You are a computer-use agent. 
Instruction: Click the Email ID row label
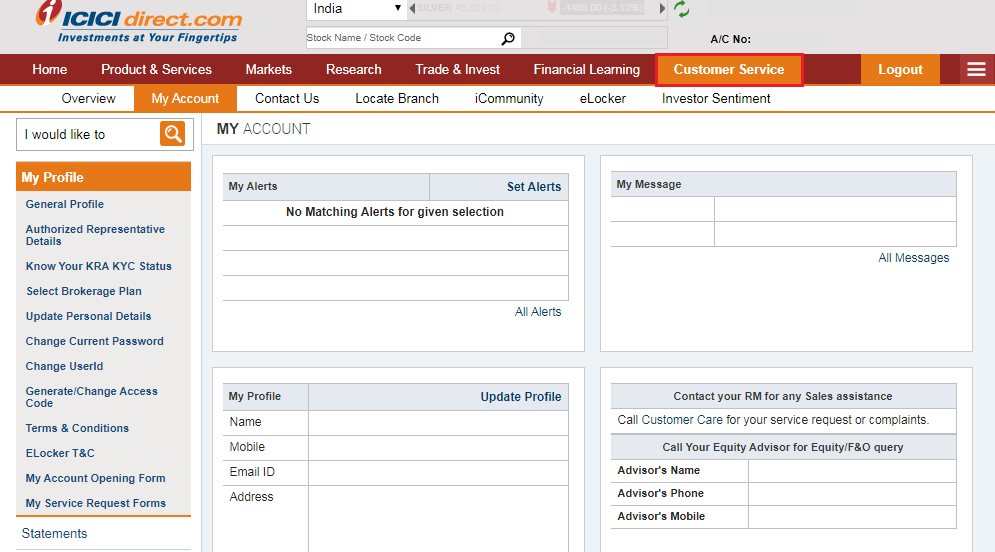252,472
